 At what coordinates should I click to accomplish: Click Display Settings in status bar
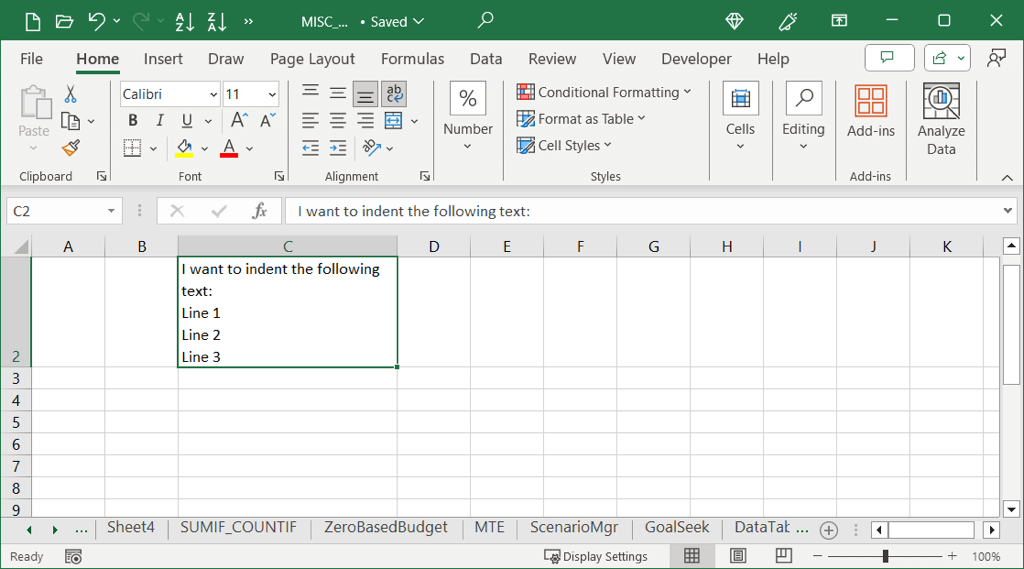click(595, 556)
